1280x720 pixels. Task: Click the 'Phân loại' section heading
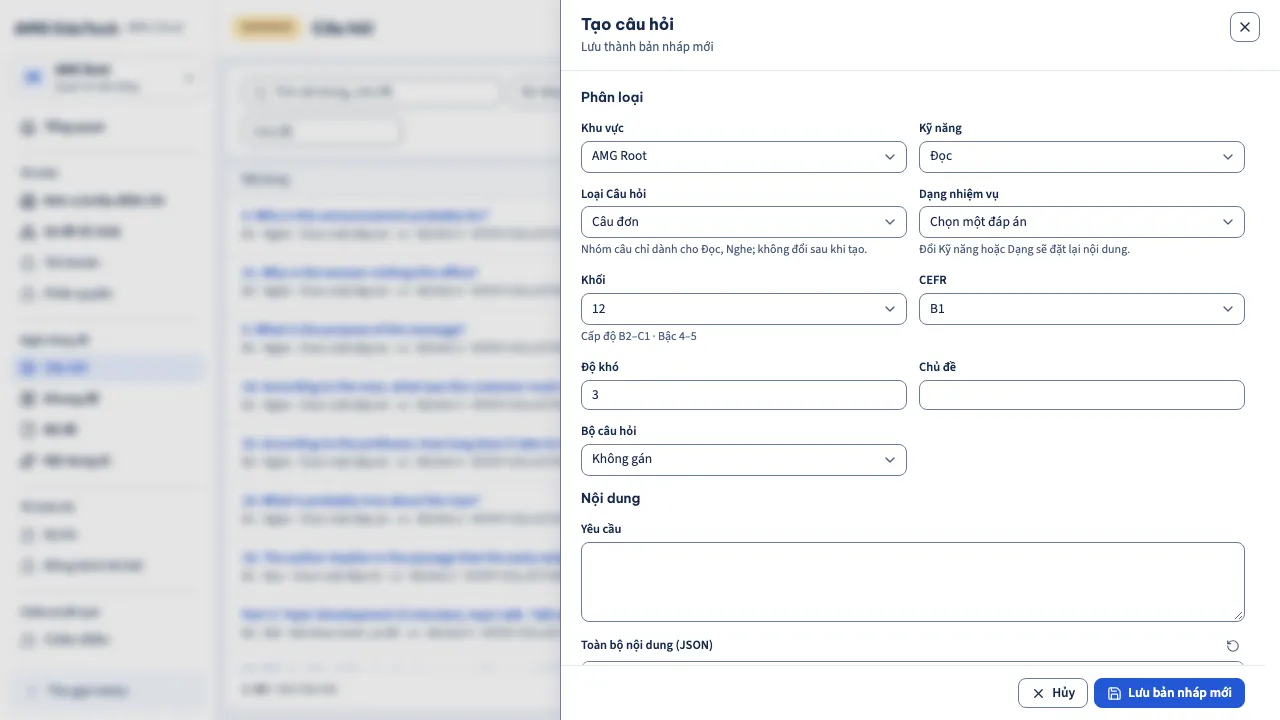click(612, 97)
